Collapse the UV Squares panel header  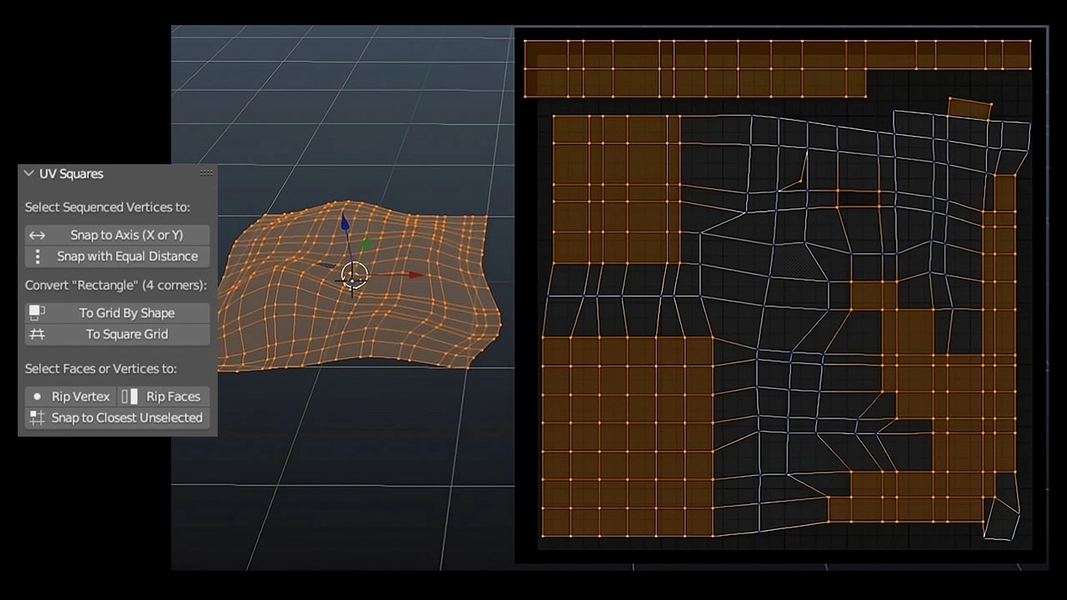(27, 173)
